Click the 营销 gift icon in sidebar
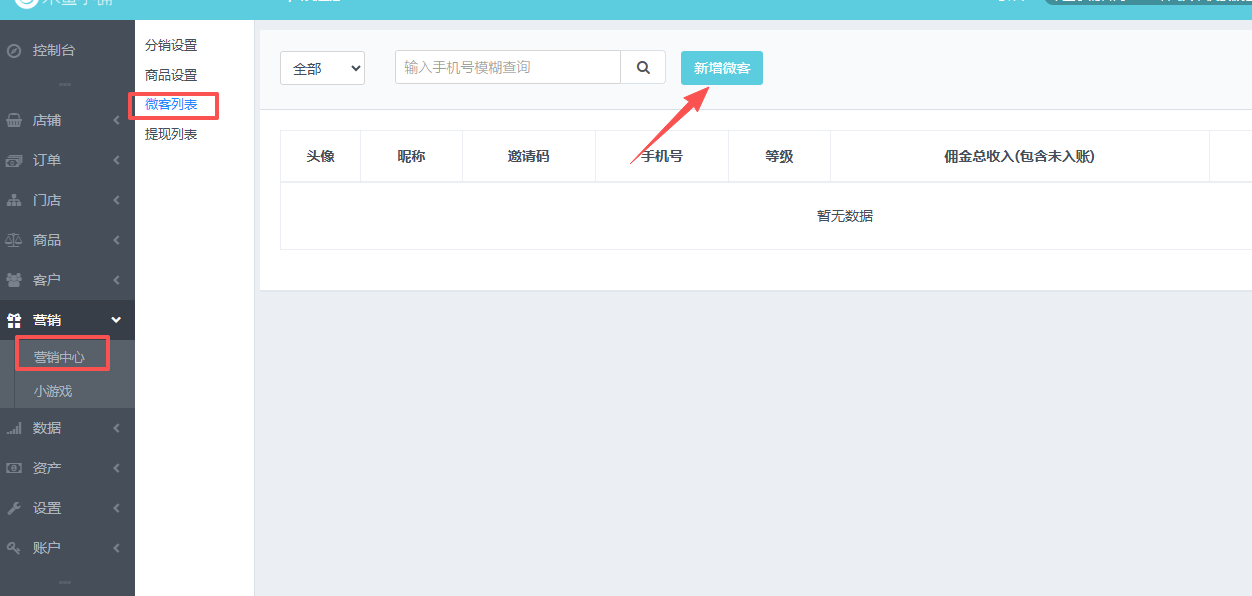The height and width of the screenshot is (596, 1252). [x=14, y=320]
